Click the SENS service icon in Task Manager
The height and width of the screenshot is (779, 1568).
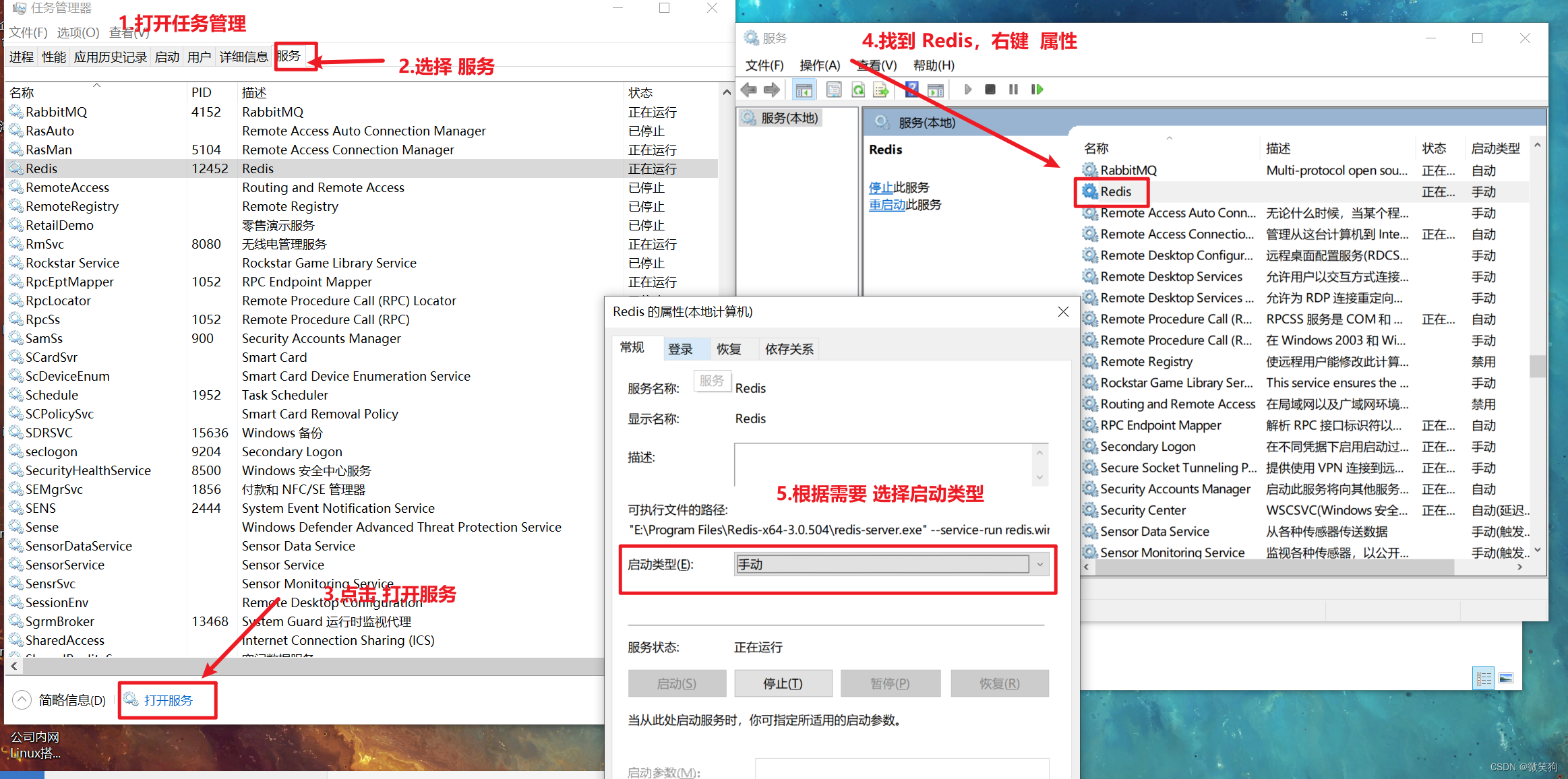[16, 508]
